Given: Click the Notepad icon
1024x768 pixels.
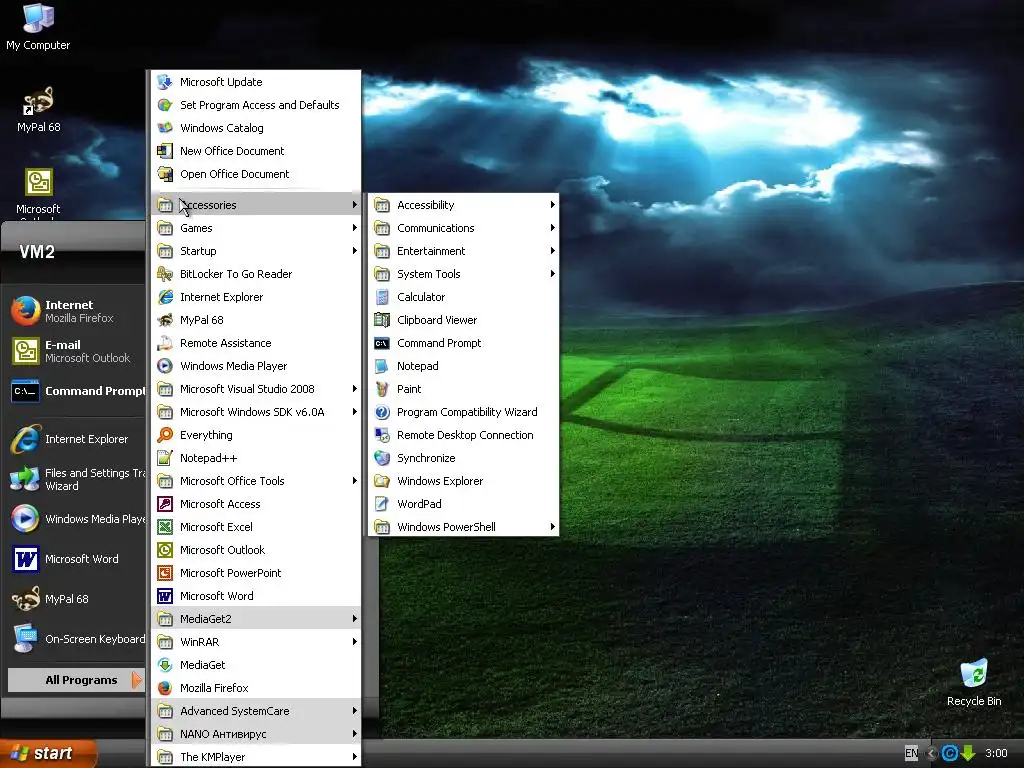Looking at the screenshot, I should click(382, 366).
